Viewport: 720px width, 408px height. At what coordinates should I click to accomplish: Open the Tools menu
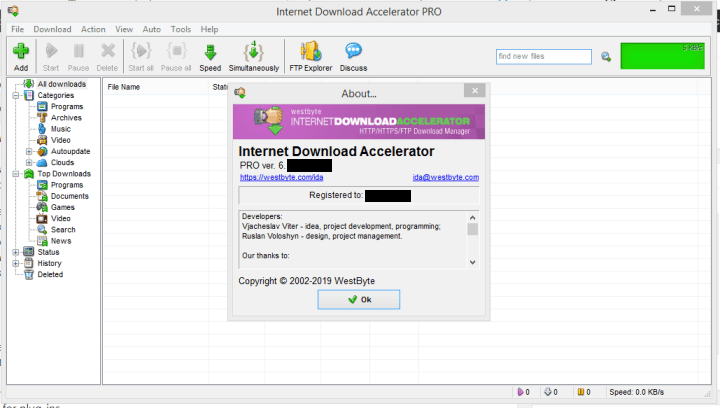181,29
